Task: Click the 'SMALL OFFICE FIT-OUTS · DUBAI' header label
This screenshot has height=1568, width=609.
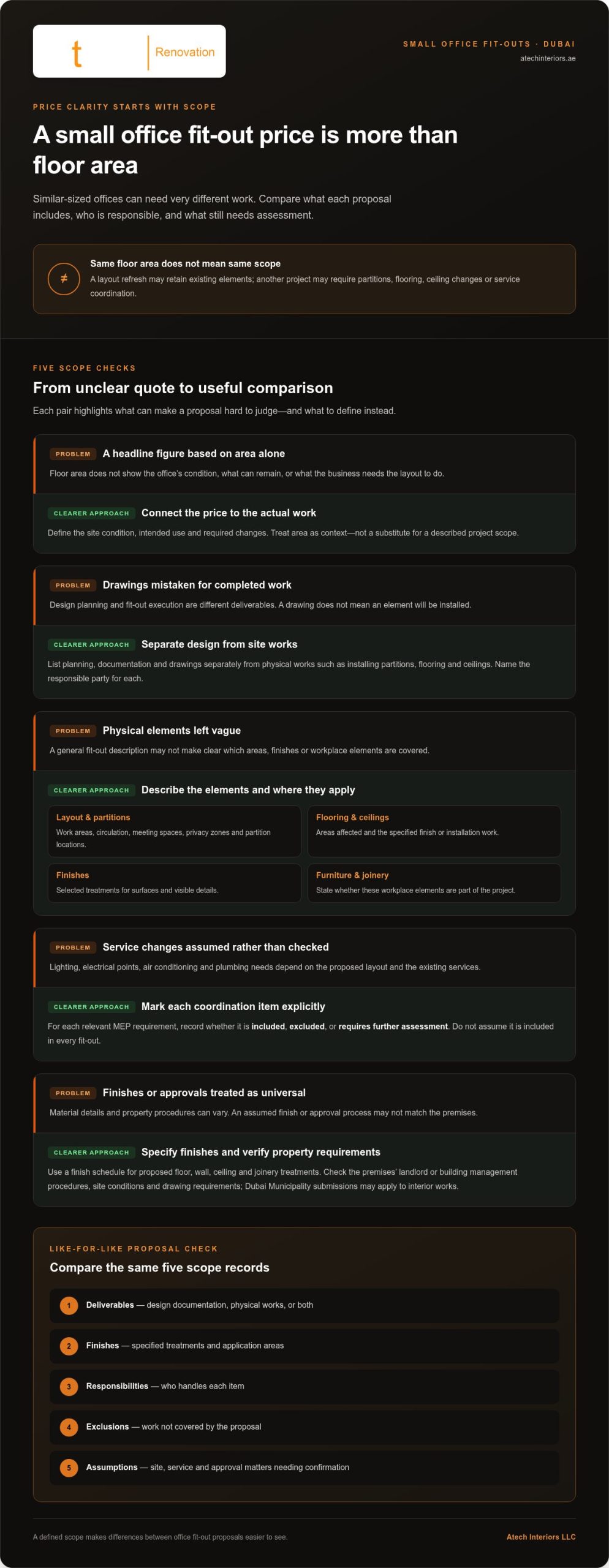Action: [x=489, y=44]
